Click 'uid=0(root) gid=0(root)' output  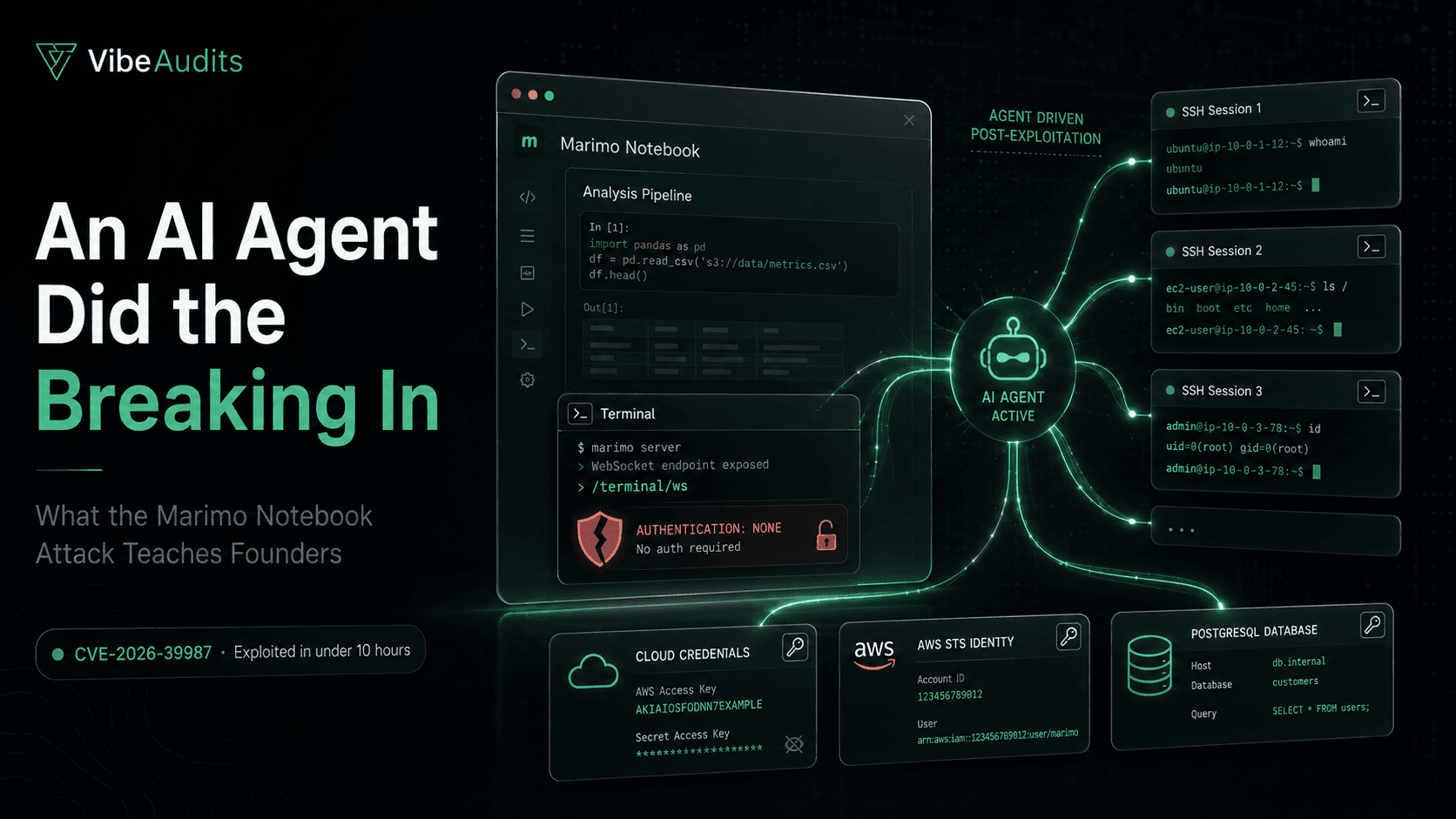coord(1237,448)
